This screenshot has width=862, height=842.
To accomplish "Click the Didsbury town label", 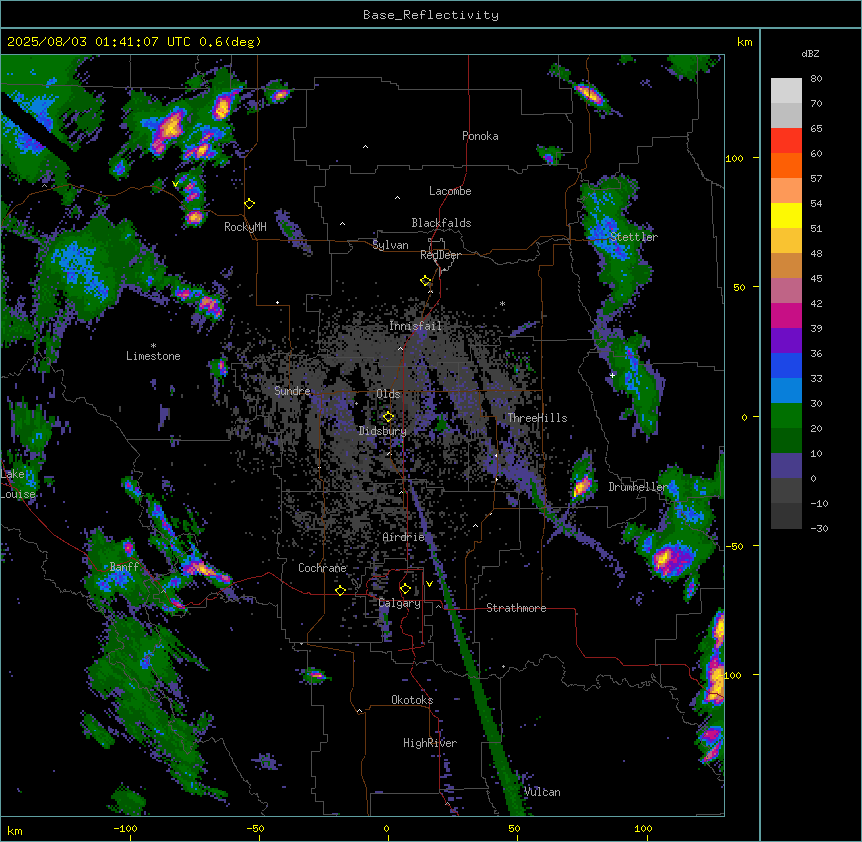I will click(x=383, y=431).
